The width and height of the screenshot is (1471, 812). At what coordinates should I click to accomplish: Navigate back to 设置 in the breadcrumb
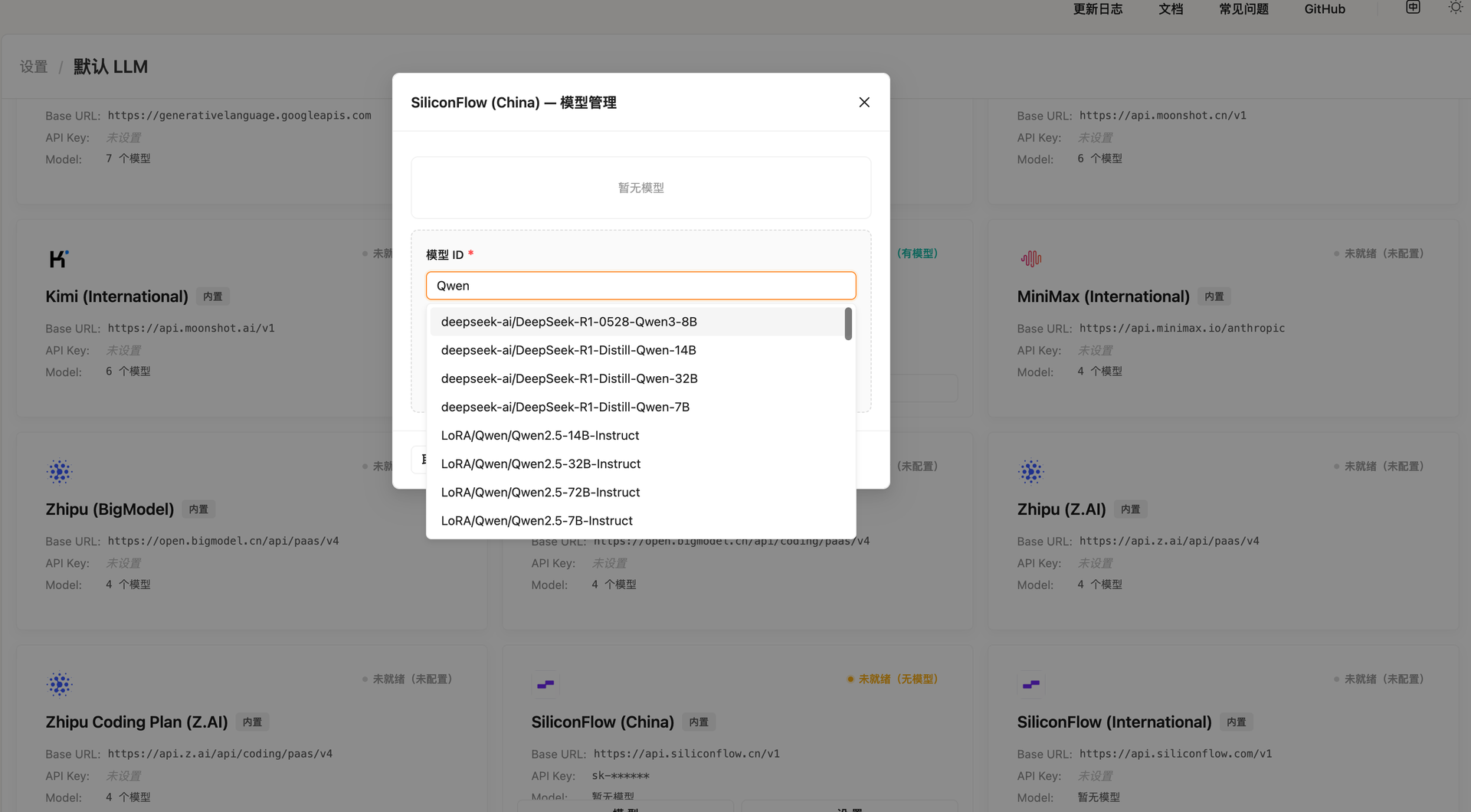(x=34, y=67)
